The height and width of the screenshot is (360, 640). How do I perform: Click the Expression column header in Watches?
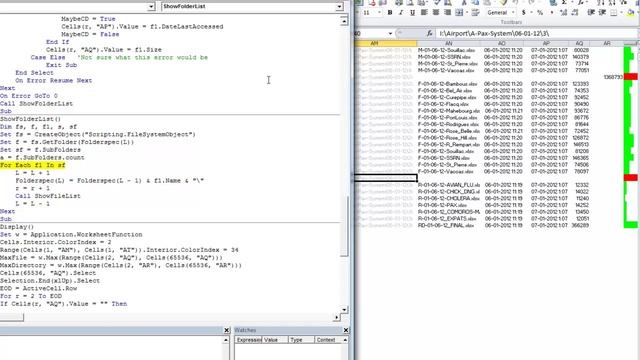click(x=249, y=340)
